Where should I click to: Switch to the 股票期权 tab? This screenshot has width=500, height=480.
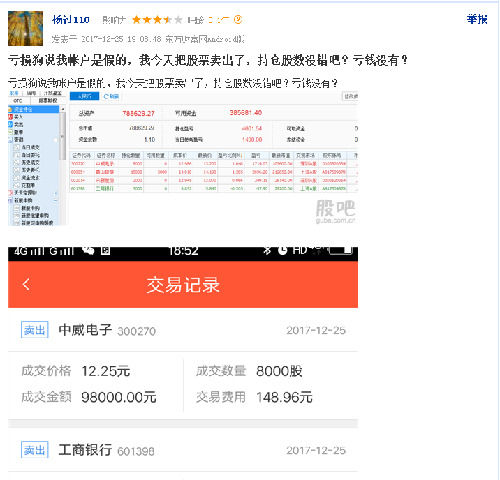(x=48, y=100)
